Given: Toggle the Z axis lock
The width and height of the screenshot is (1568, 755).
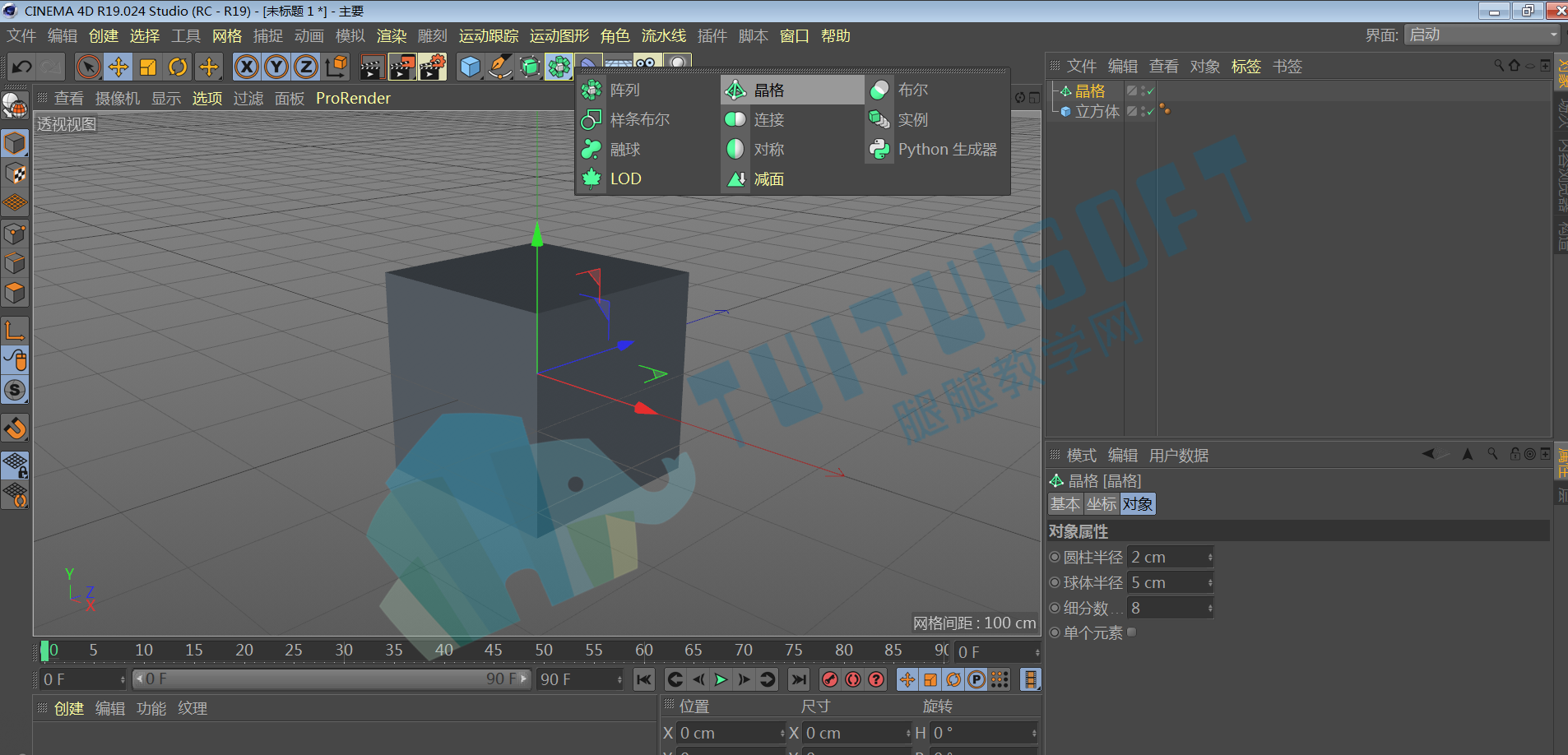Looking at the screenshot, I should pos(306,67).
